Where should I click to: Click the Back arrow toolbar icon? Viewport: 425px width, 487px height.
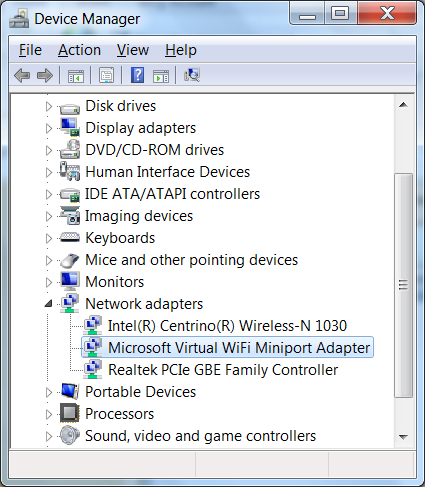(22, 75)
